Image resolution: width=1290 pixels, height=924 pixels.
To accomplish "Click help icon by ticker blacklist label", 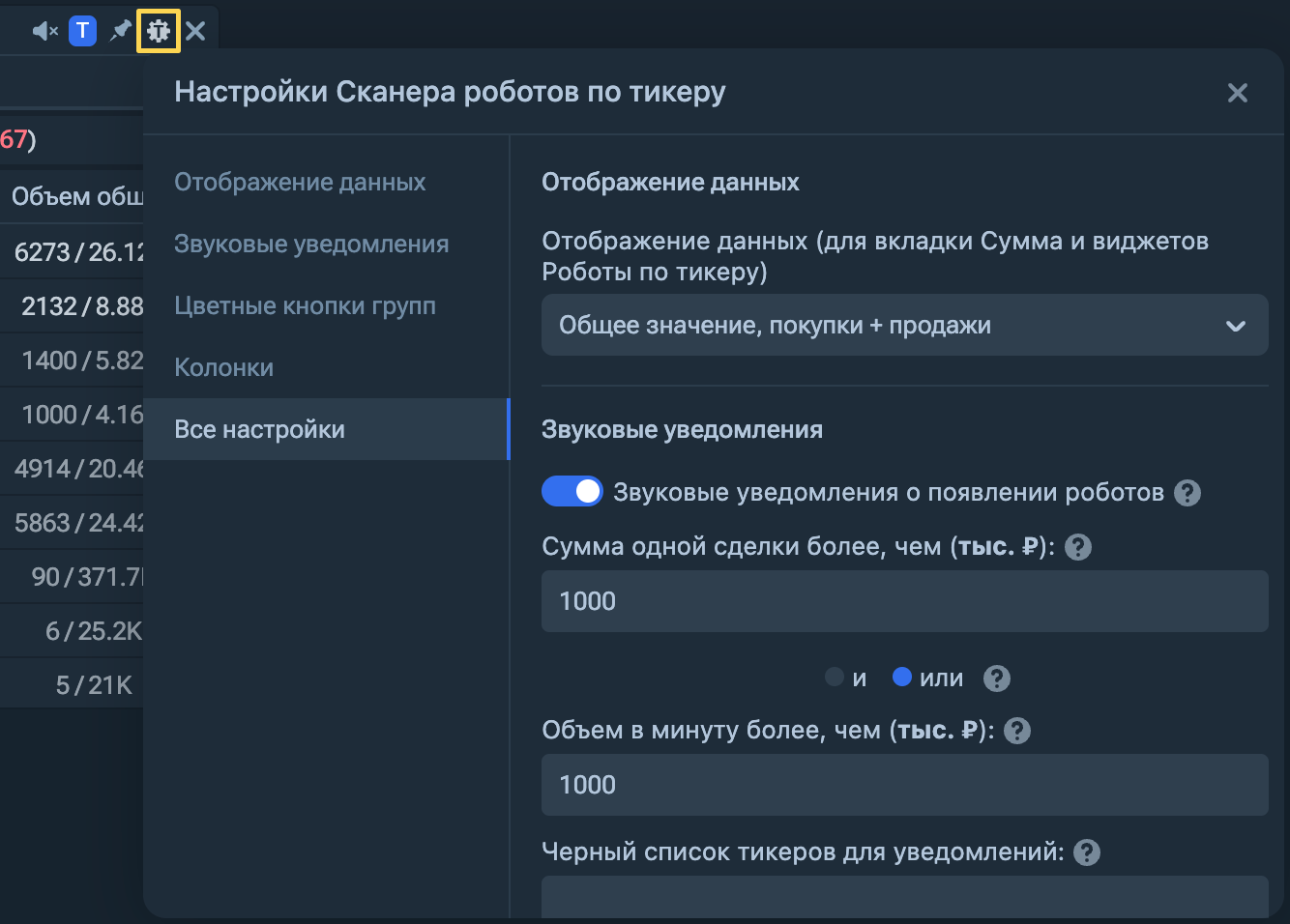I will 1087,852.
